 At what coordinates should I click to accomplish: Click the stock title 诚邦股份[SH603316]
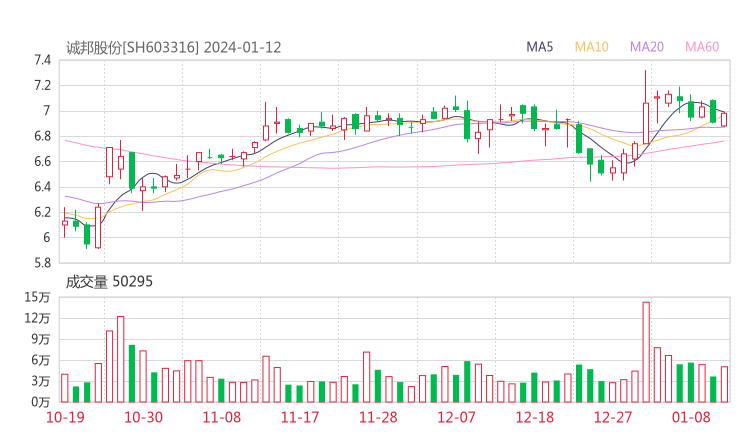133,48
